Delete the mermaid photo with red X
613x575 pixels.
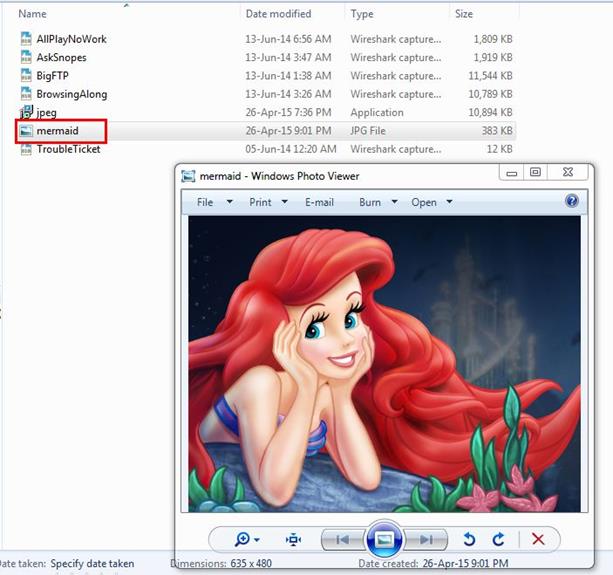point(538,539)
